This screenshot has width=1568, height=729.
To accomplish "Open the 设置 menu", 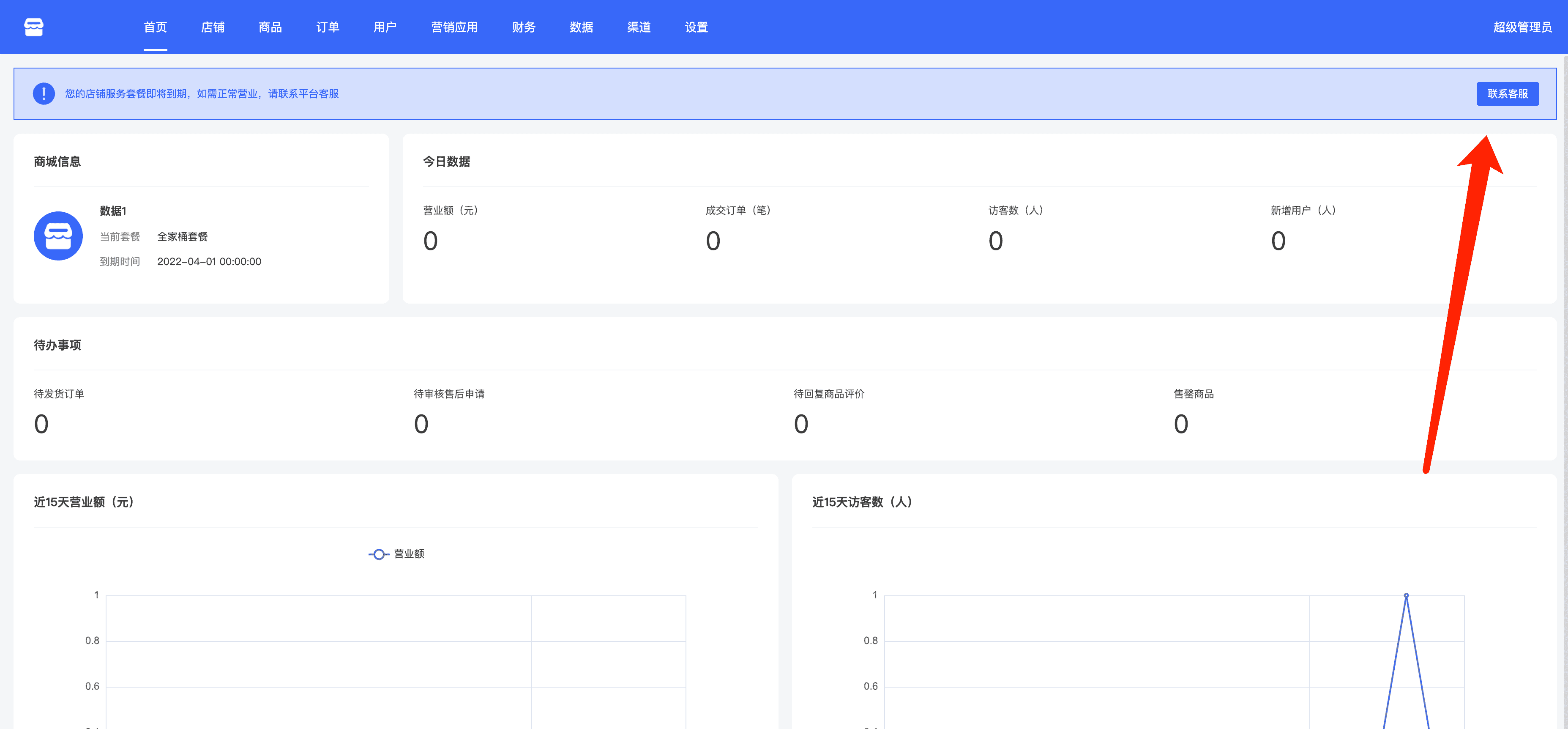I will [x=697, y=27].
